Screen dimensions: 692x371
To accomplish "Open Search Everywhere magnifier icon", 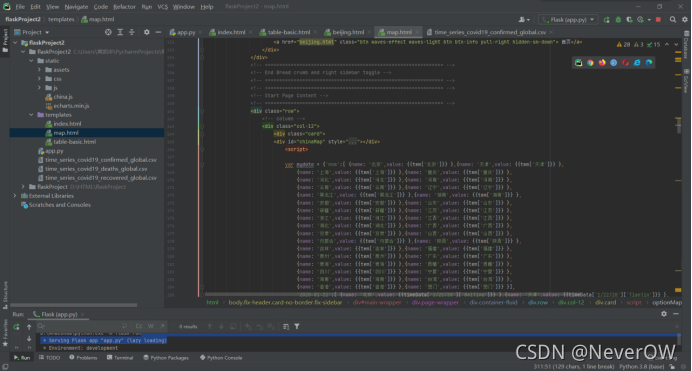I will pos(673,20).
